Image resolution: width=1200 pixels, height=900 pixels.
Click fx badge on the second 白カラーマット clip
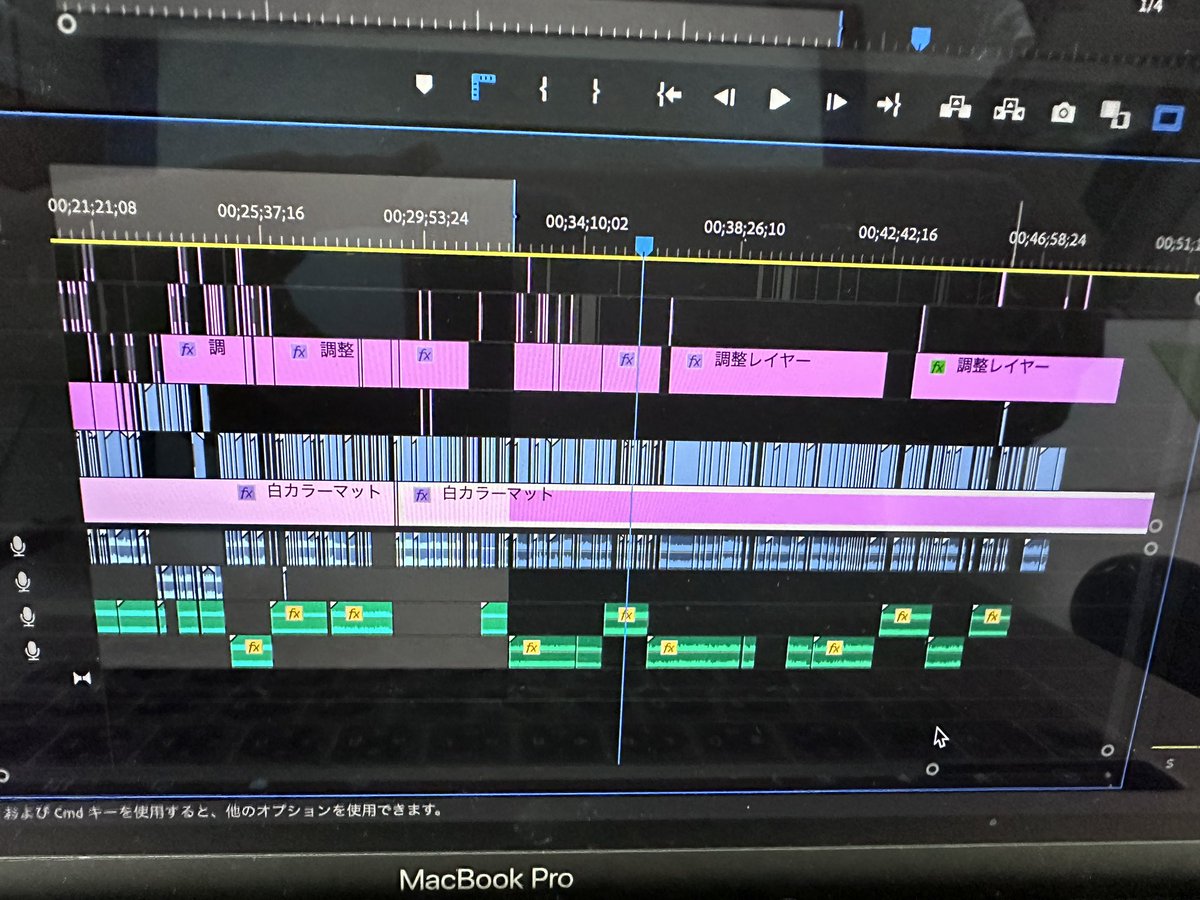(x=422, y=494)
